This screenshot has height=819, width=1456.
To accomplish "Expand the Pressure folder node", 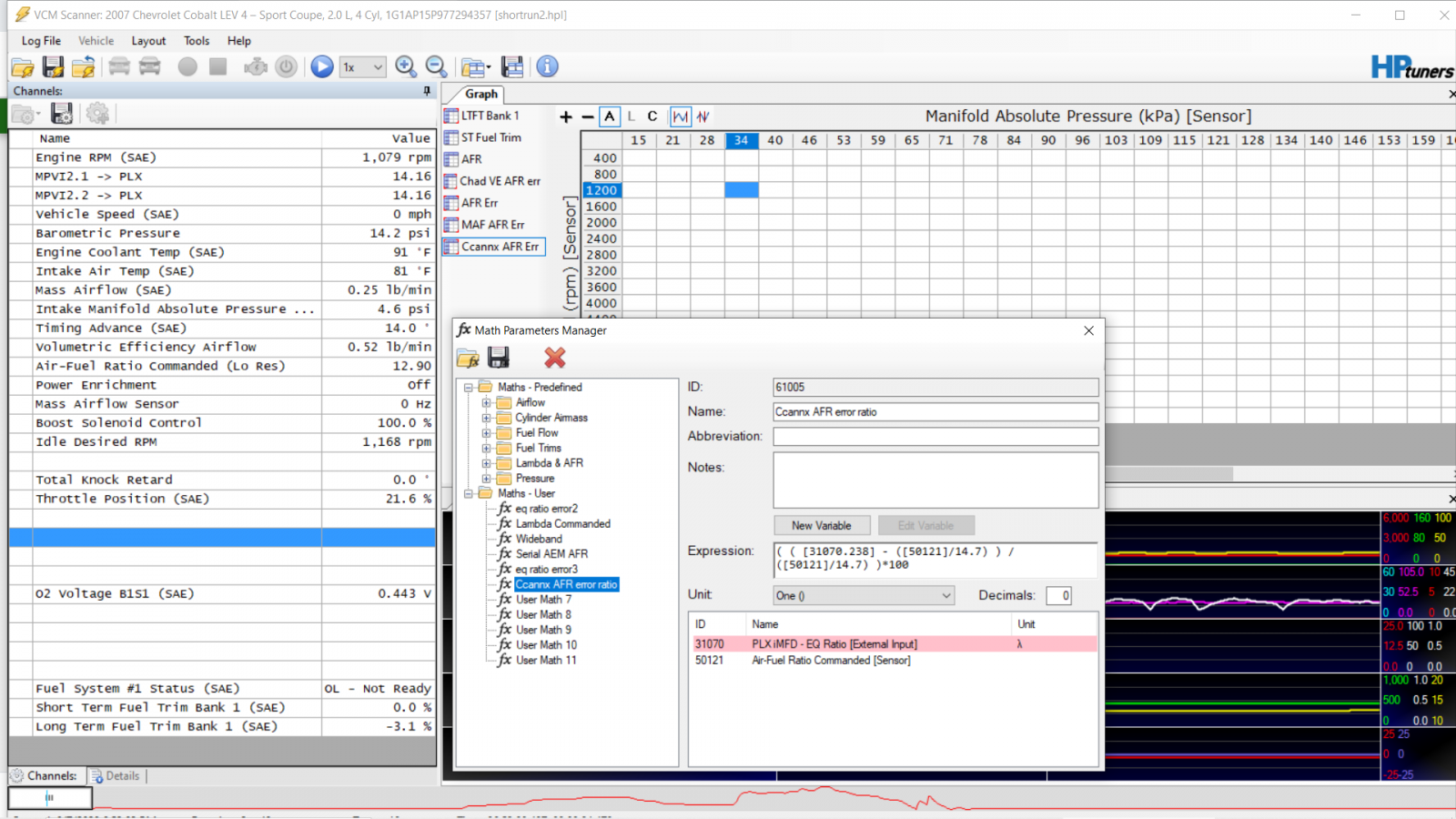I will pyautogui.click(x=486, y=479).
